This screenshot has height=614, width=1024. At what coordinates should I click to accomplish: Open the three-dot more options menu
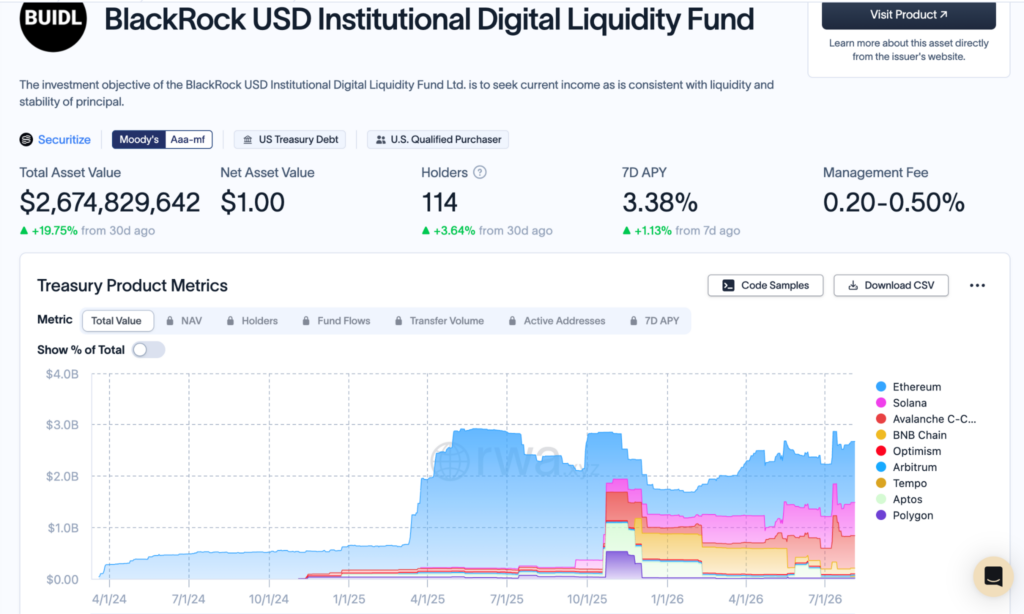coord(977,285)
